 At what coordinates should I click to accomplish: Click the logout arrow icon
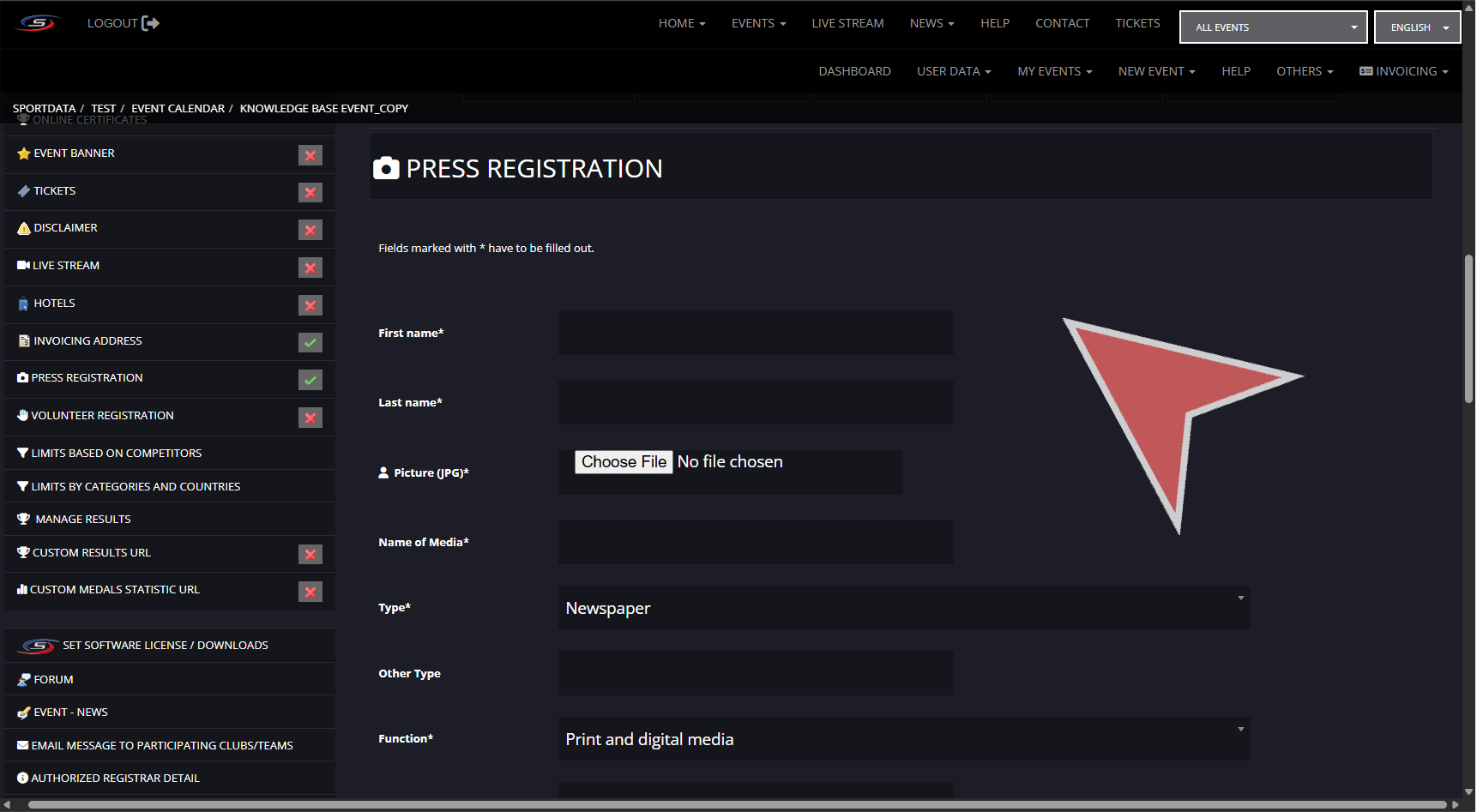click(150, 23)
